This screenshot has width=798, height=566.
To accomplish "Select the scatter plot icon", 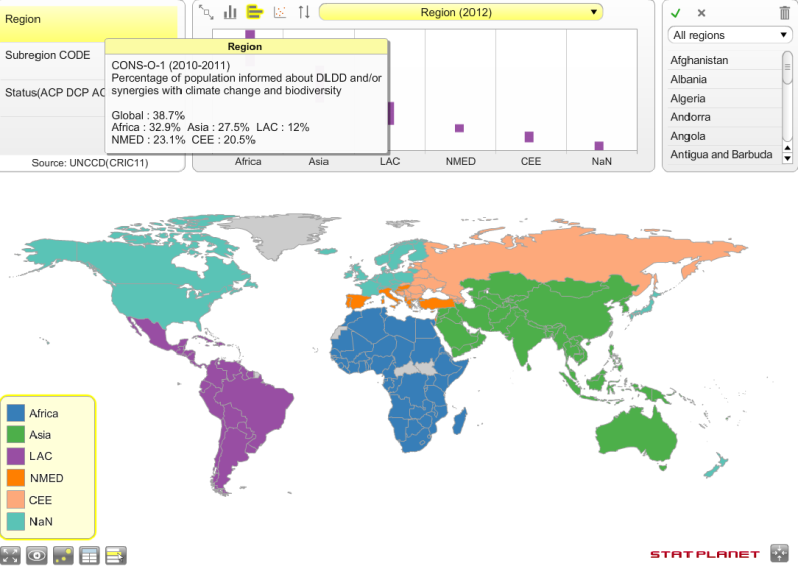I will 280,12.
